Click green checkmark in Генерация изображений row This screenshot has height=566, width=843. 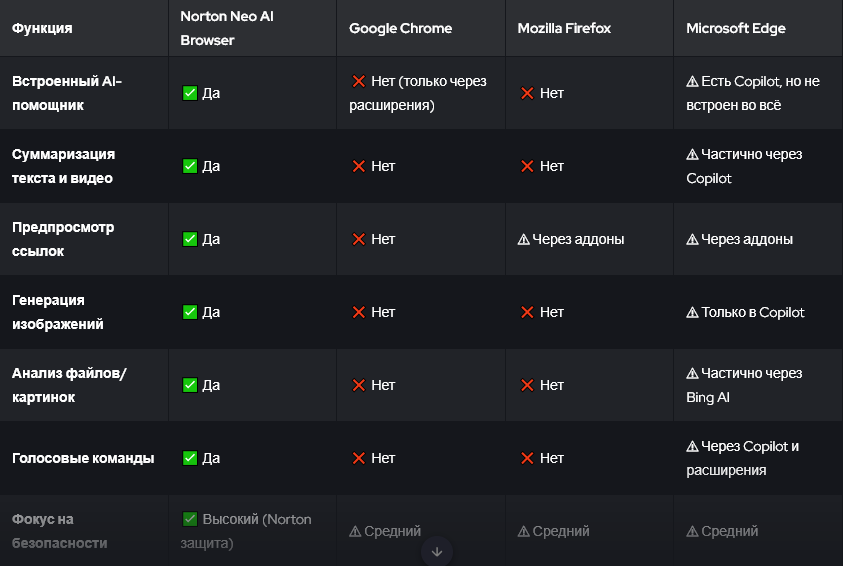point(190,312)
